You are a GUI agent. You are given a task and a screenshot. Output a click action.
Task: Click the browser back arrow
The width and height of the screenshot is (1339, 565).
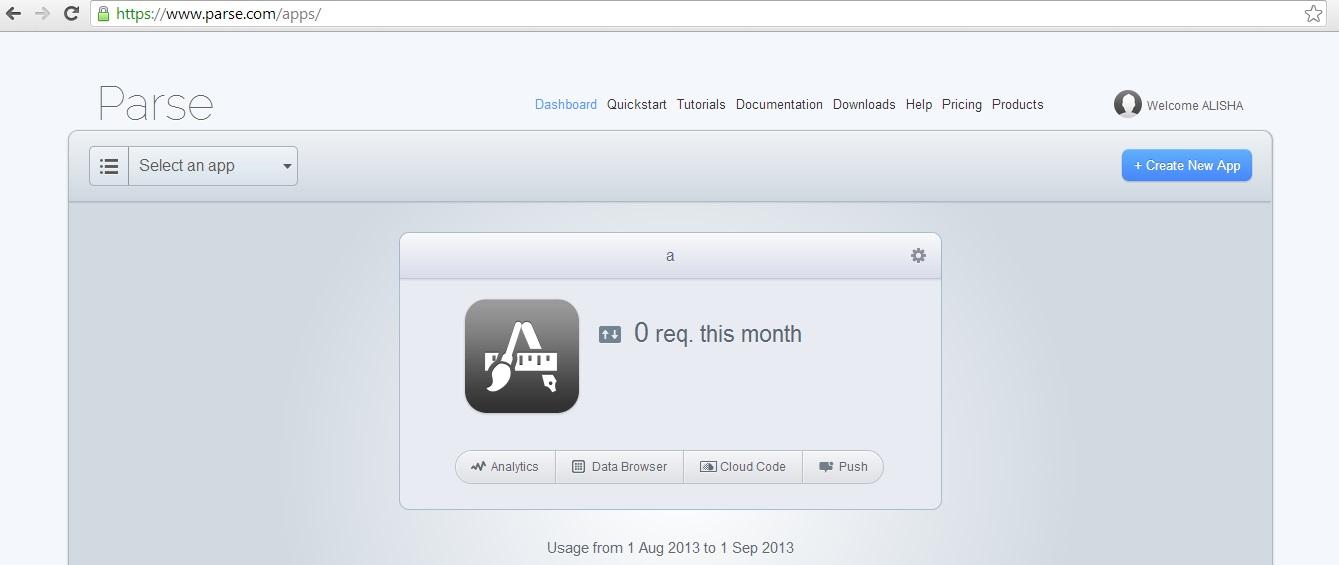14,14
